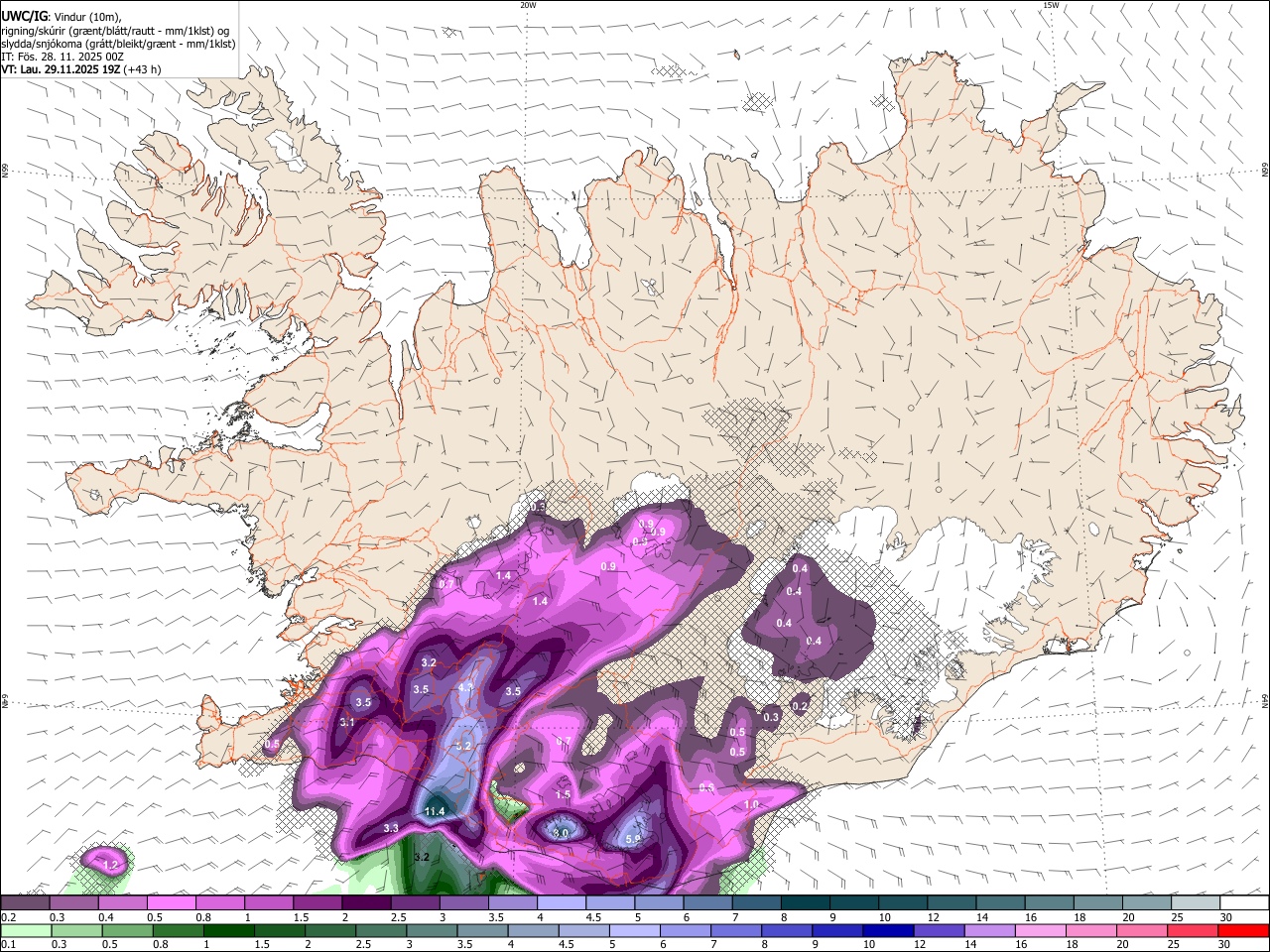Pick the light grey 25 swatch in top legend
The height and width of the screenshot is (952, 1270).
click(x=1196, y=902)
